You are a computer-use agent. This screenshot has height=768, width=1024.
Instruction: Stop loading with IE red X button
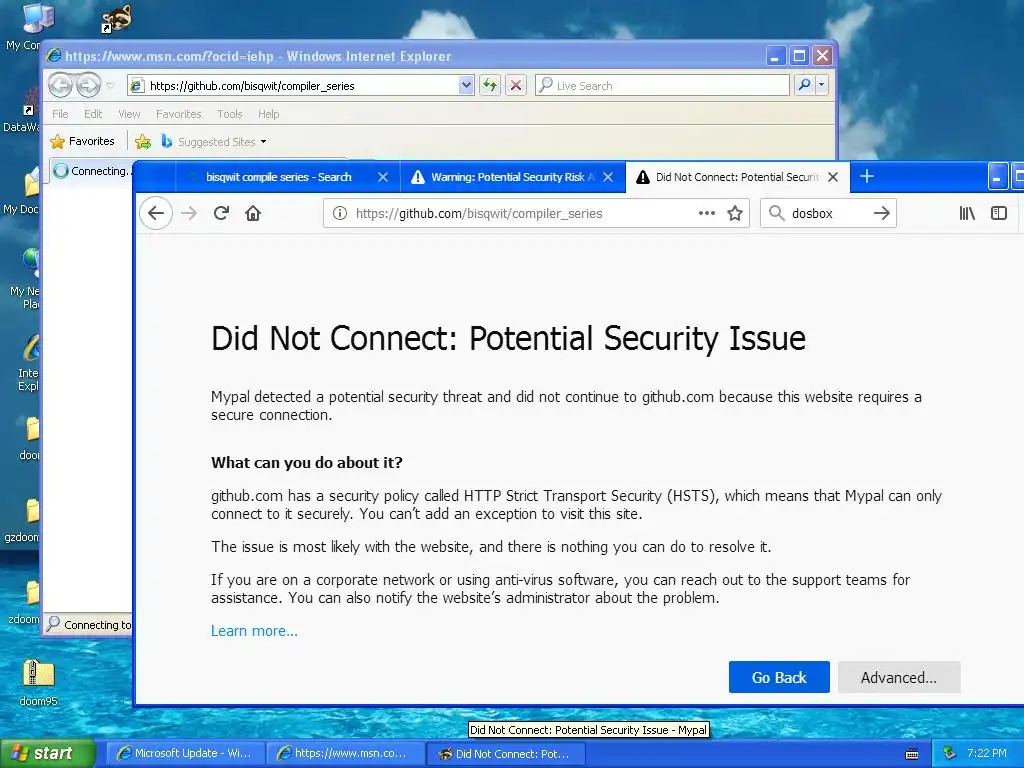516,86
